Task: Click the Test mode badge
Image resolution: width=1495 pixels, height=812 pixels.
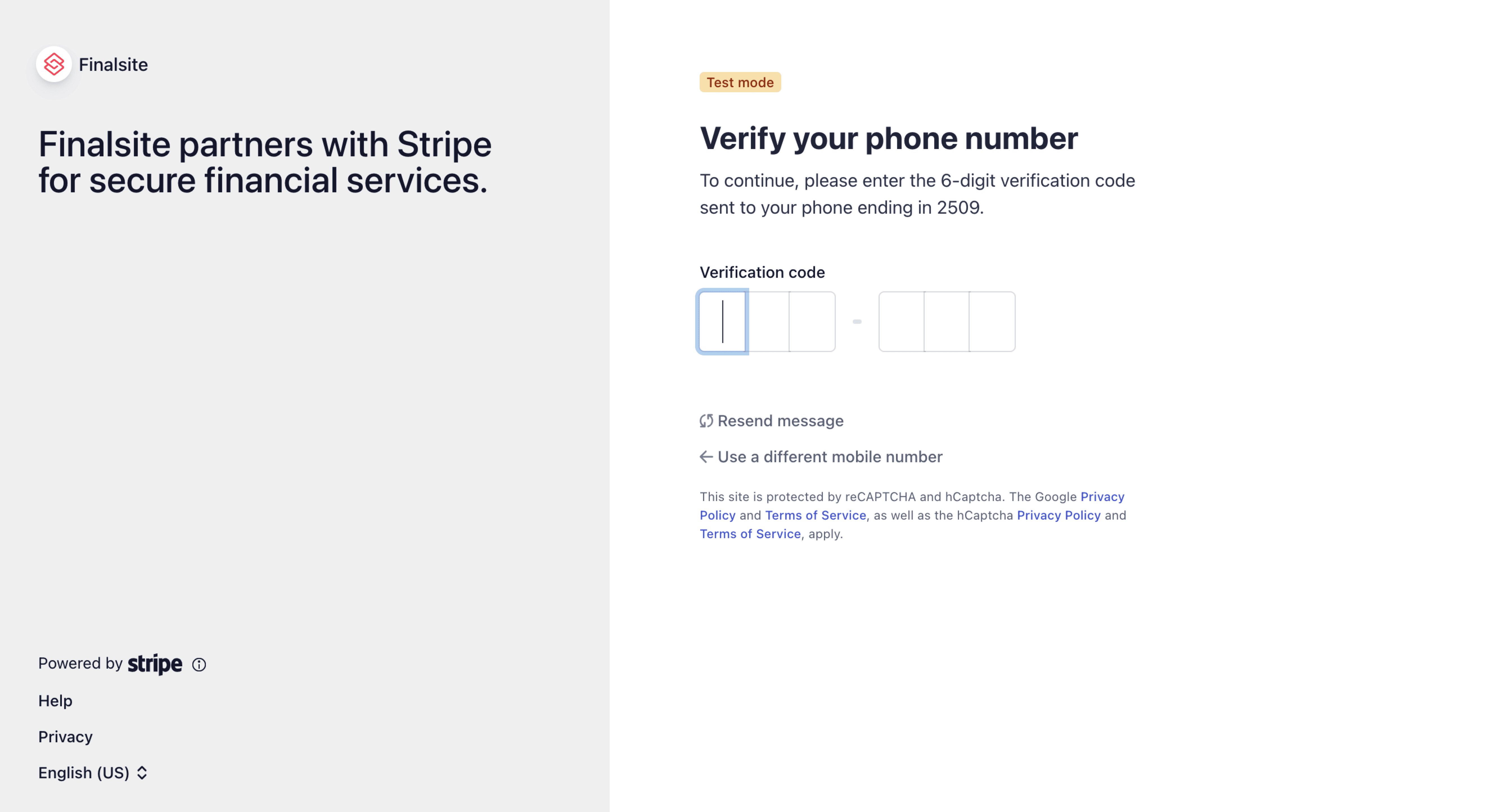Action: (739, 82)
